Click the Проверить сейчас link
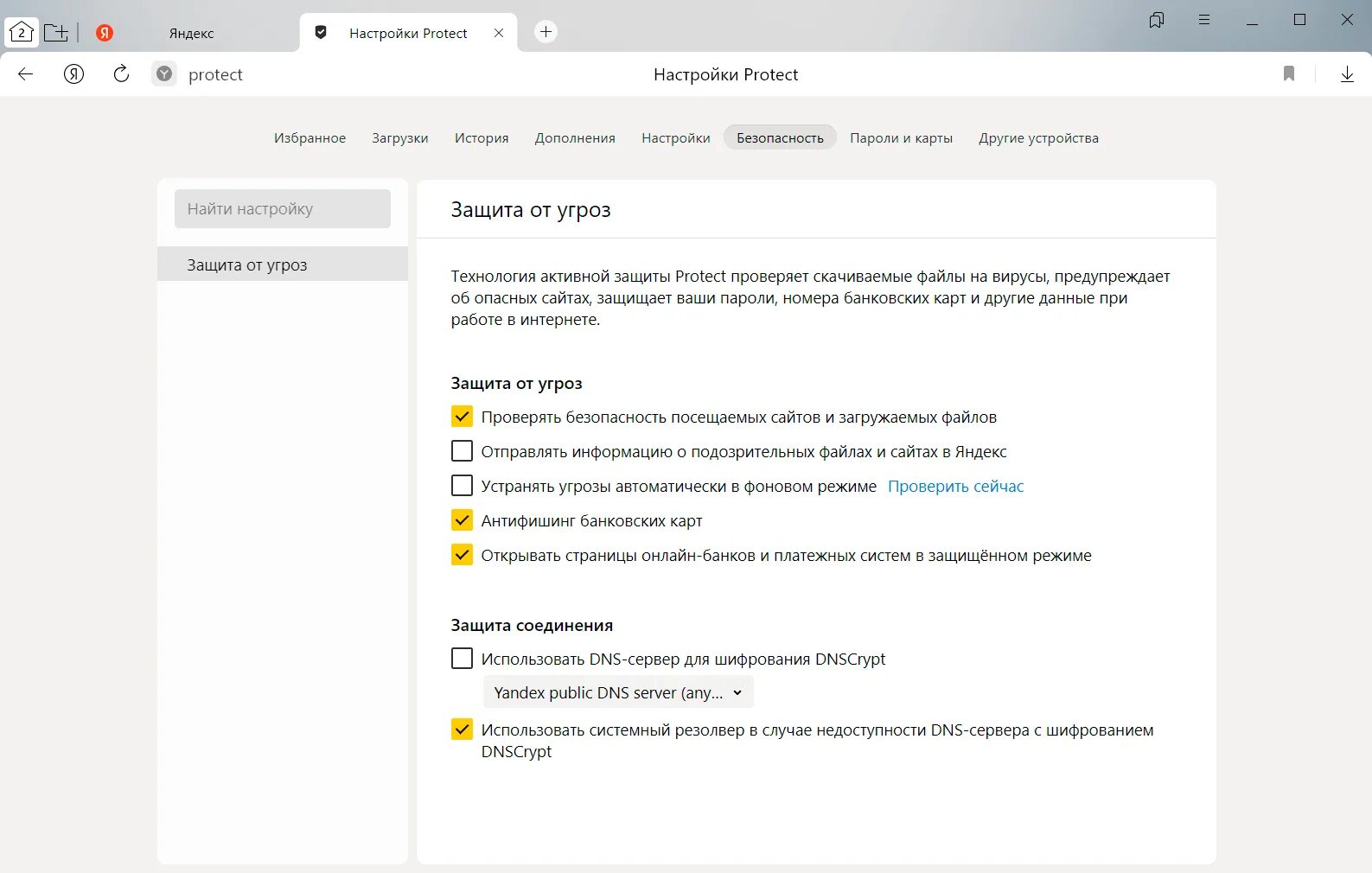1372x873 pixels. pos(955,487)
